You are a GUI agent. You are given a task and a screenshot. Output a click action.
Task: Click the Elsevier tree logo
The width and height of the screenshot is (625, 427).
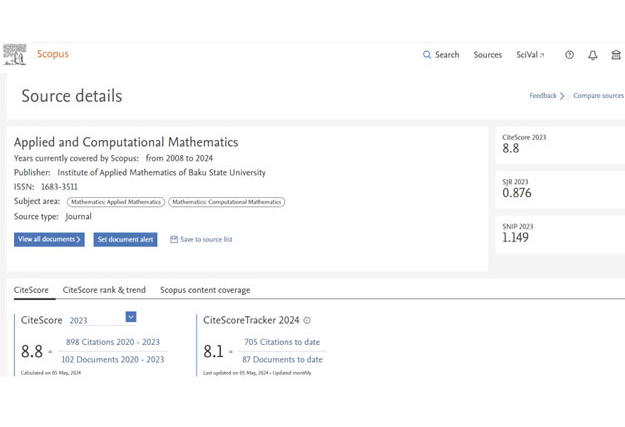point(15,55)
